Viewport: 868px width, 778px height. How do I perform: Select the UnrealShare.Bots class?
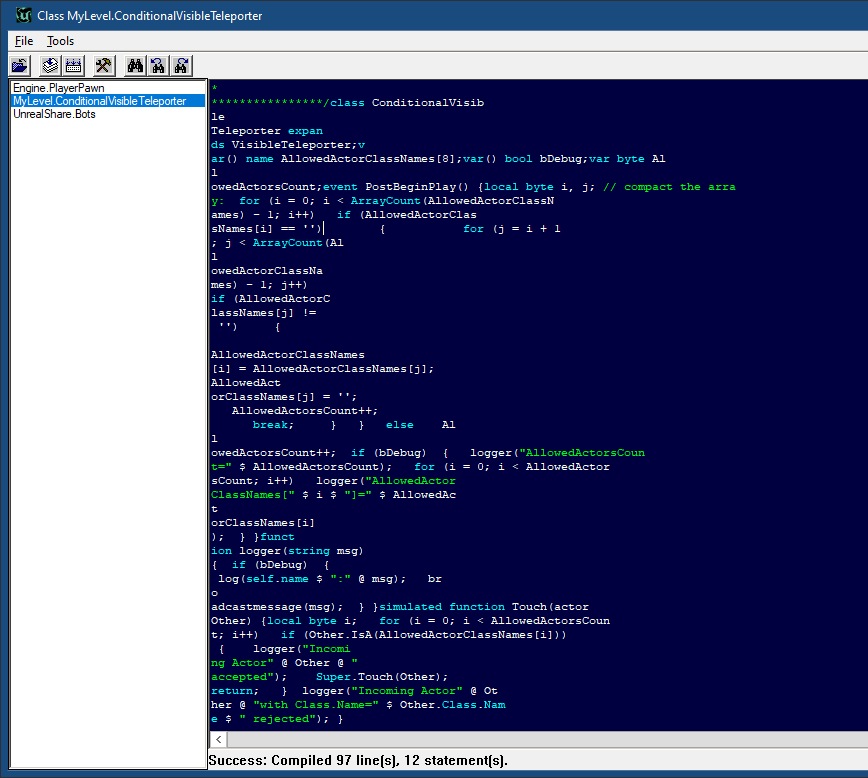52,114
